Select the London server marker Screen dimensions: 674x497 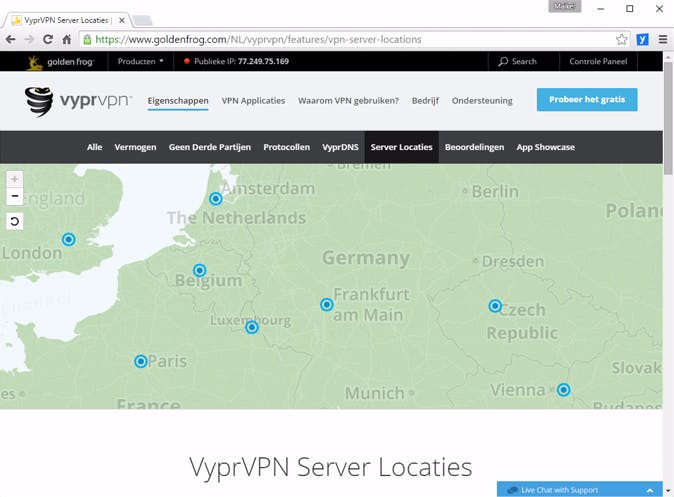(69, 239)
